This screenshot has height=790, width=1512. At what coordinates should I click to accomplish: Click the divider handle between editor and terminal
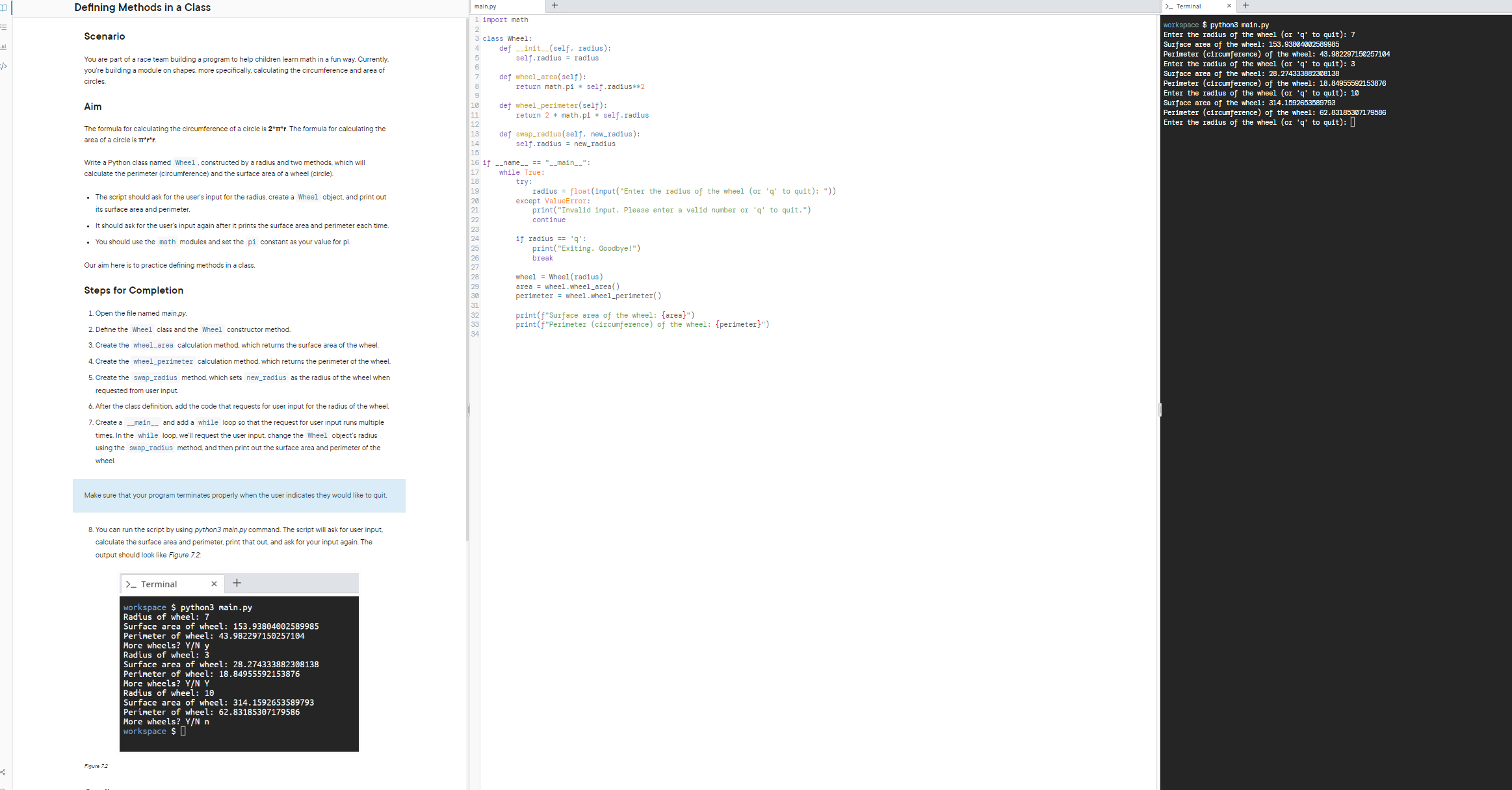point(1160,409)
